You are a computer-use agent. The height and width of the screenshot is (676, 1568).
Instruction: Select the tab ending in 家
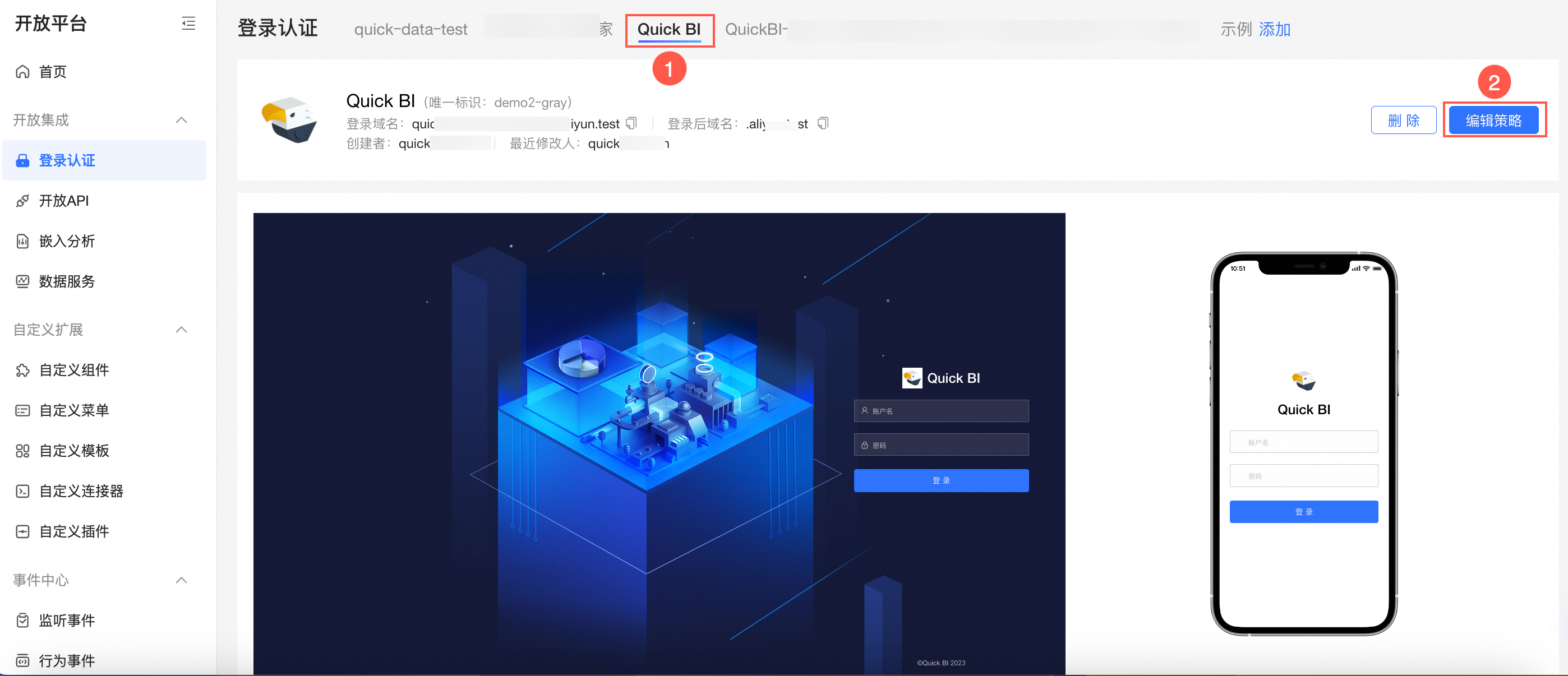click(606, 29)
